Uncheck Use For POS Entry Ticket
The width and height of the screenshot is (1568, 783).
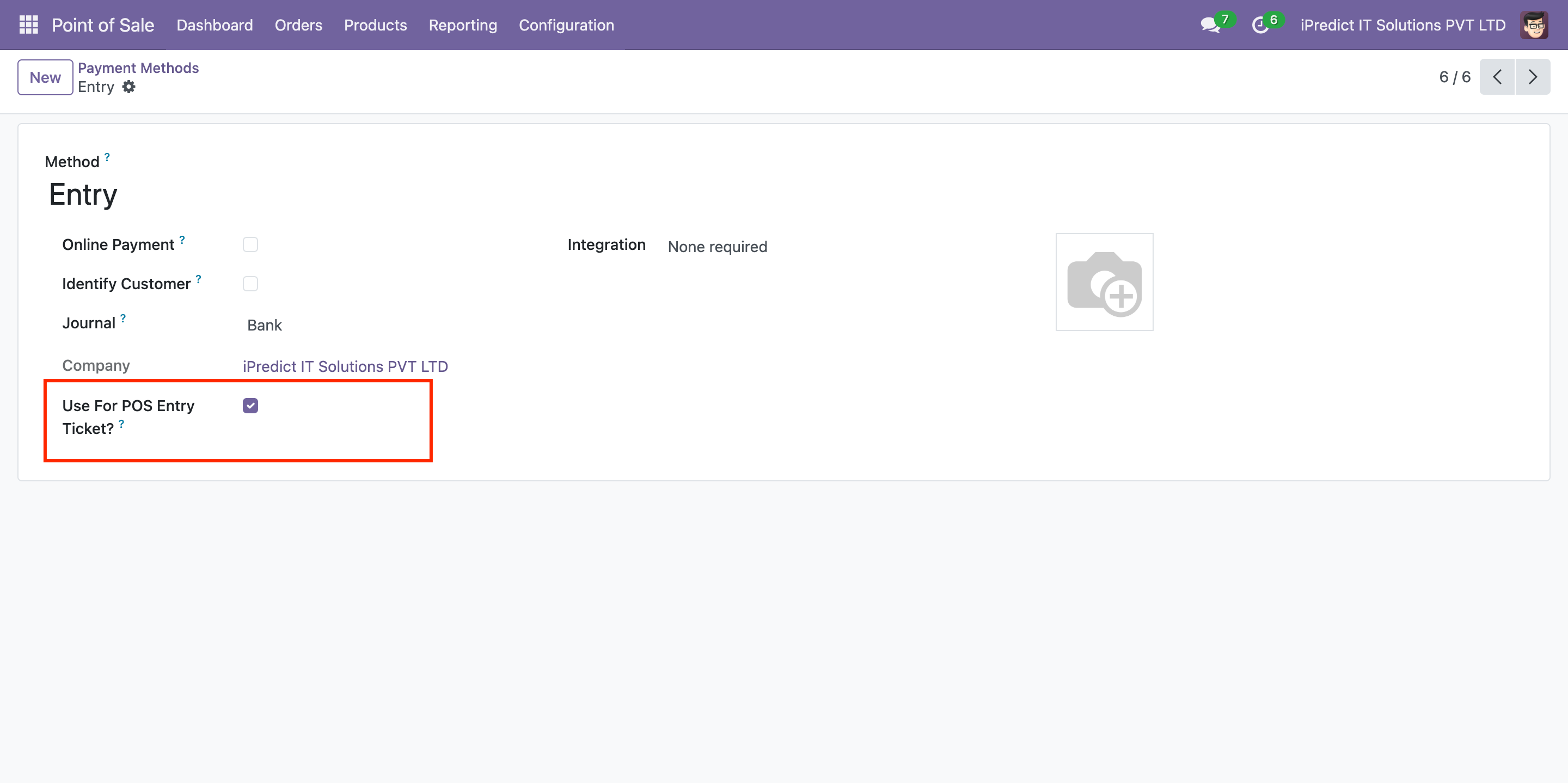pyautogui.click(x=250, y=406)
